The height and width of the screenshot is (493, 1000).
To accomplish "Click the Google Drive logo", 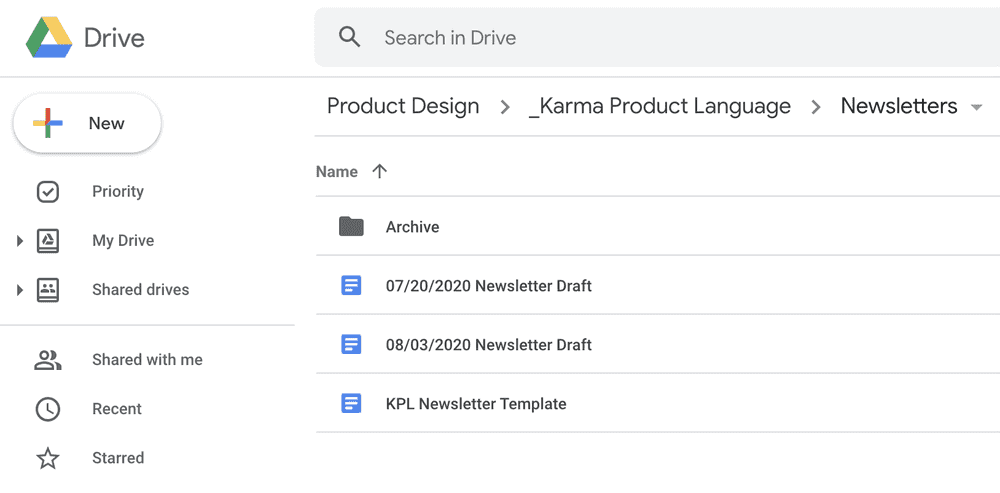I will [48, 38].
